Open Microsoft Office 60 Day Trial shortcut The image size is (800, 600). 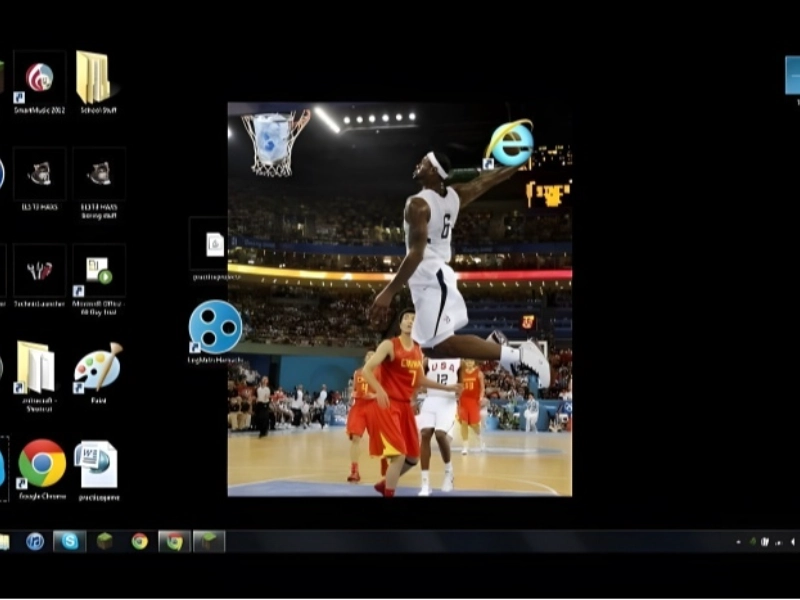[x=98, y=271]
